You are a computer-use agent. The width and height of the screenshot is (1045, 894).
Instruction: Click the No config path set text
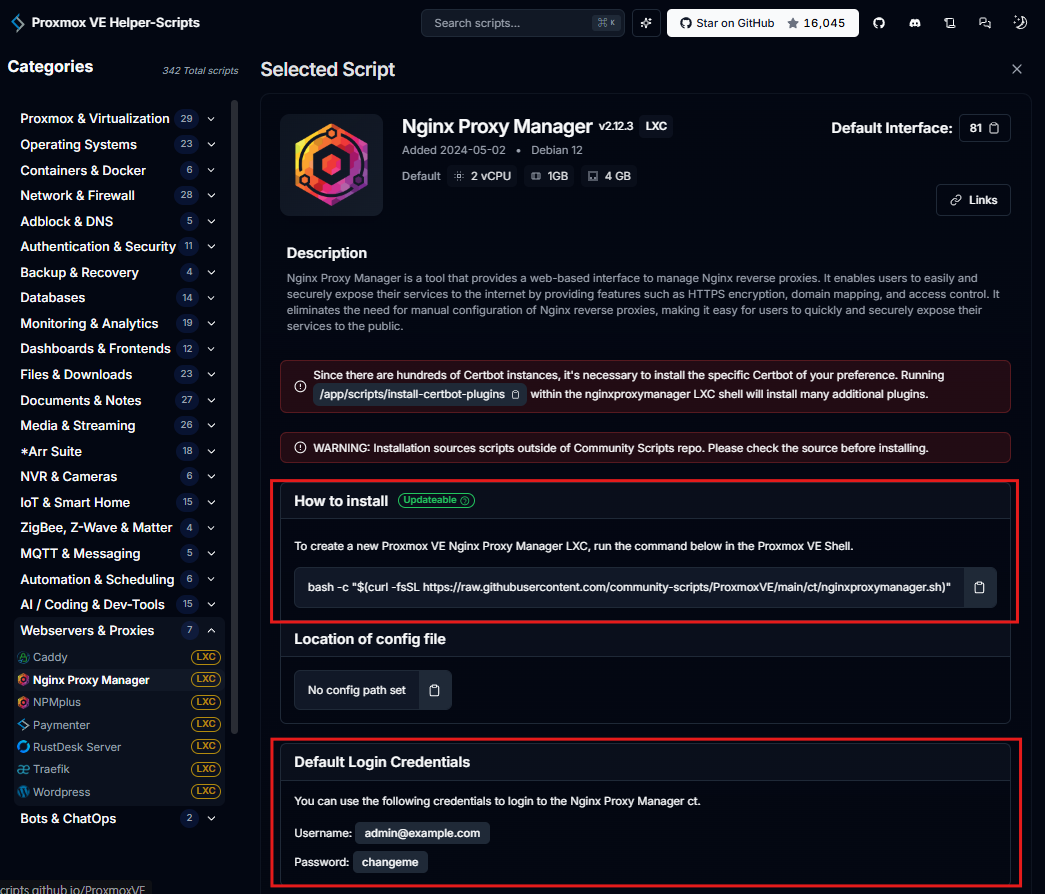coord(357,690)
